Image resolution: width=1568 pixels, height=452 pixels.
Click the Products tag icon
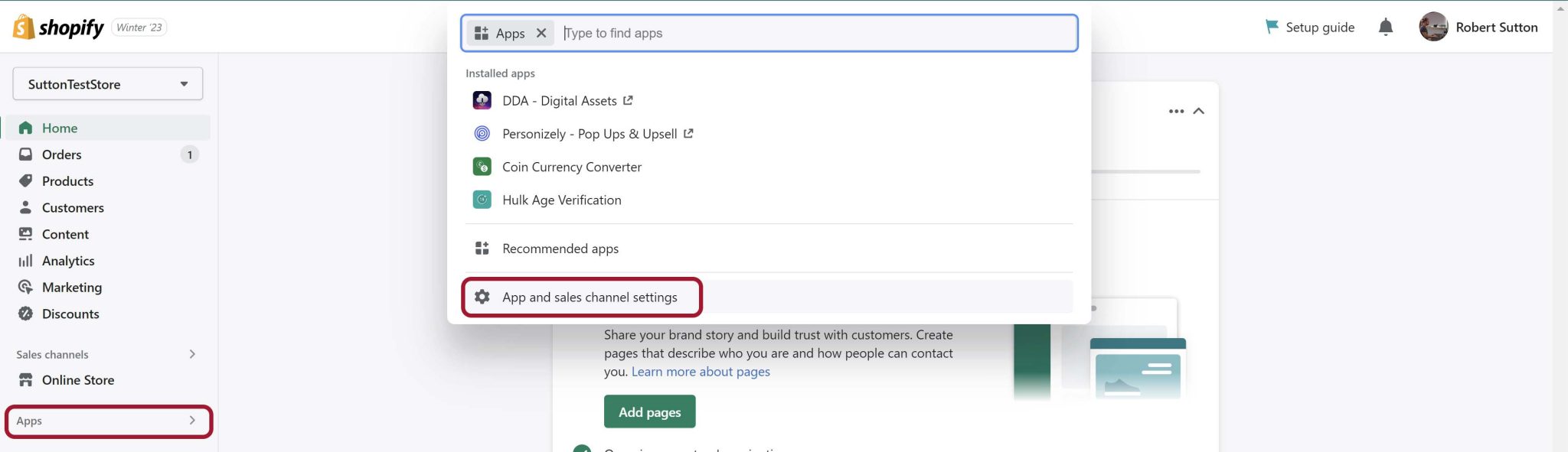[25, 181]
